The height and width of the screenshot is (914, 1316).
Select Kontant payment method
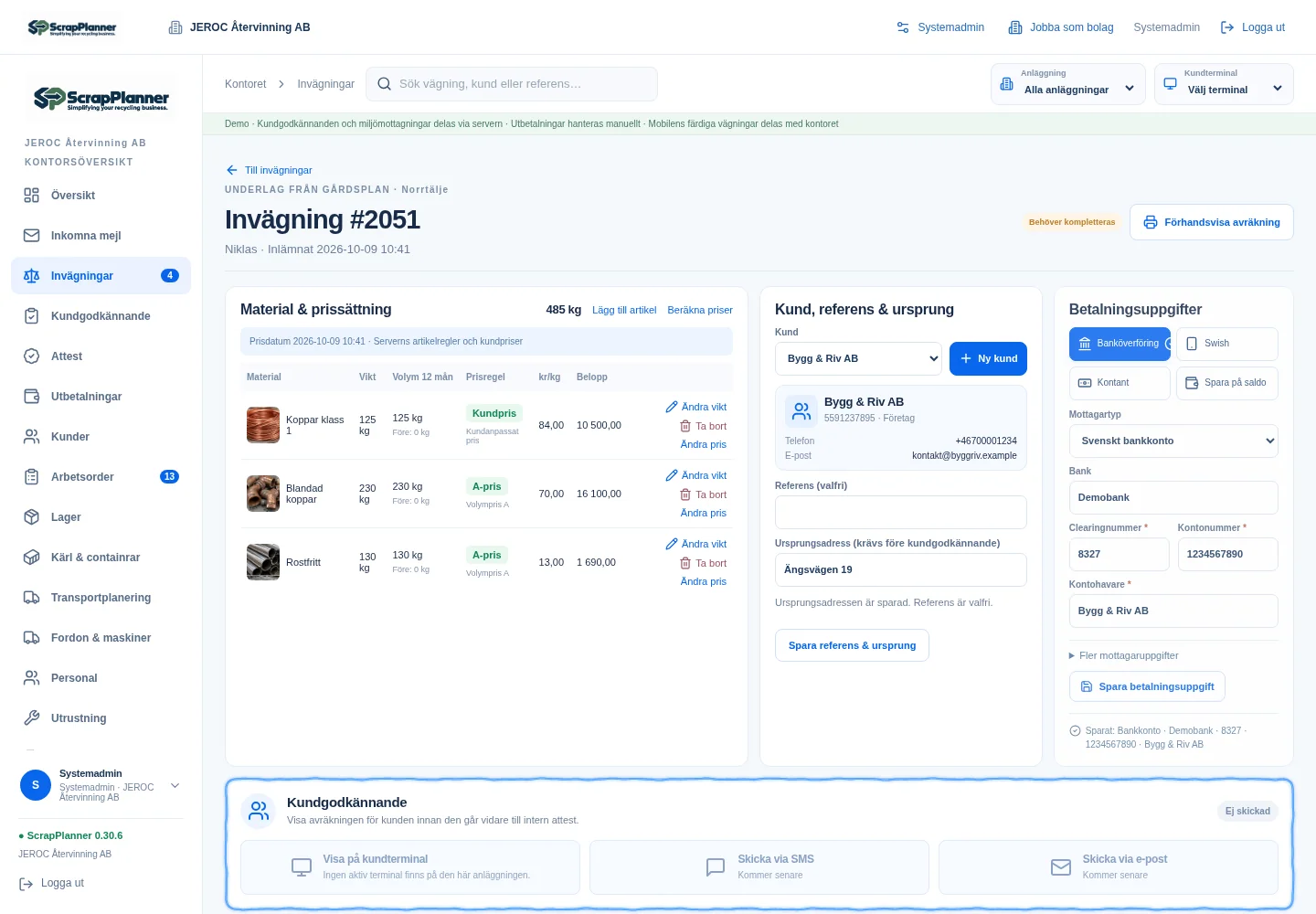pos(1120,383)
